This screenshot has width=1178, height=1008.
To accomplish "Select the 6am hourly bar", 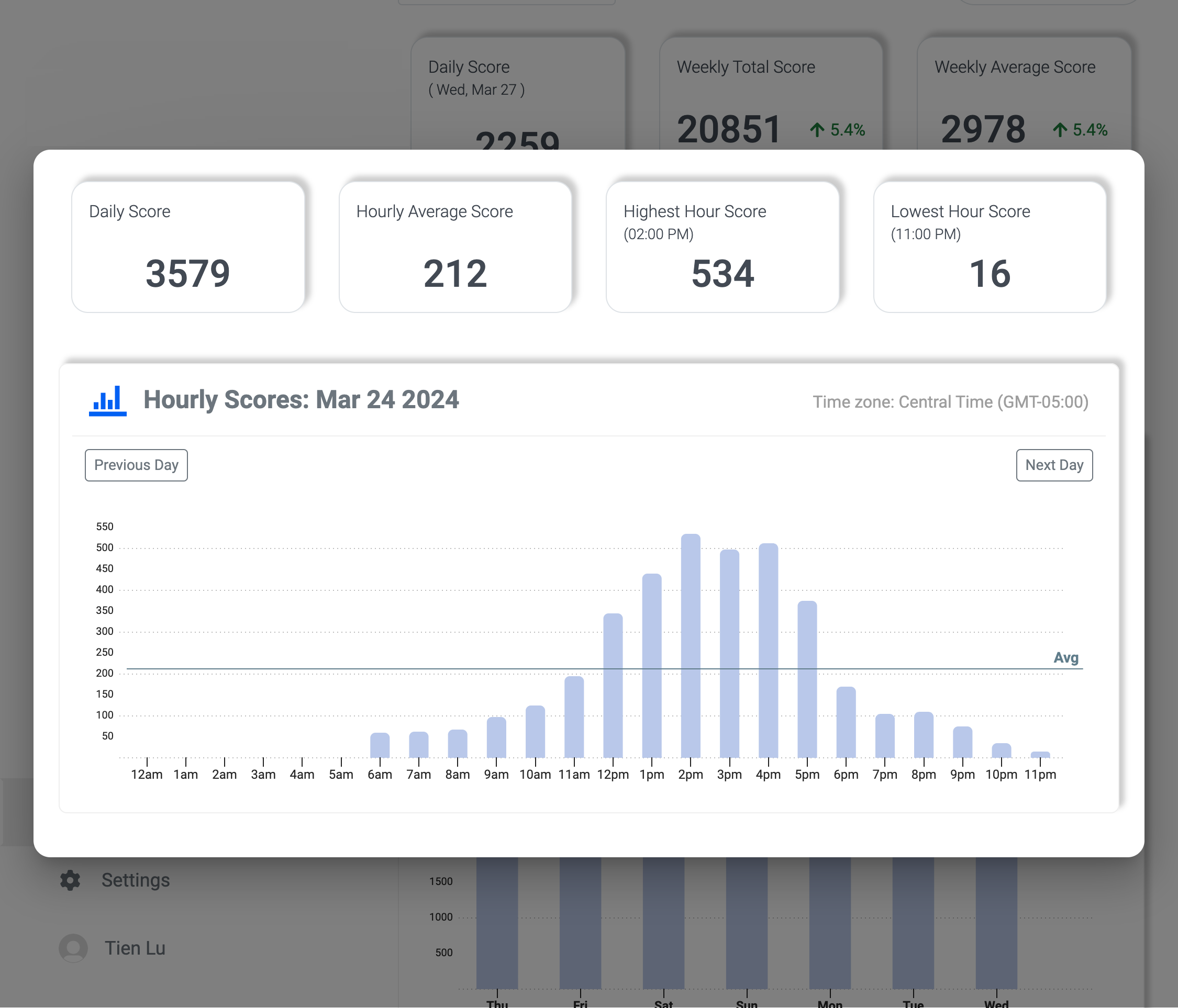I will pos(380,745).
